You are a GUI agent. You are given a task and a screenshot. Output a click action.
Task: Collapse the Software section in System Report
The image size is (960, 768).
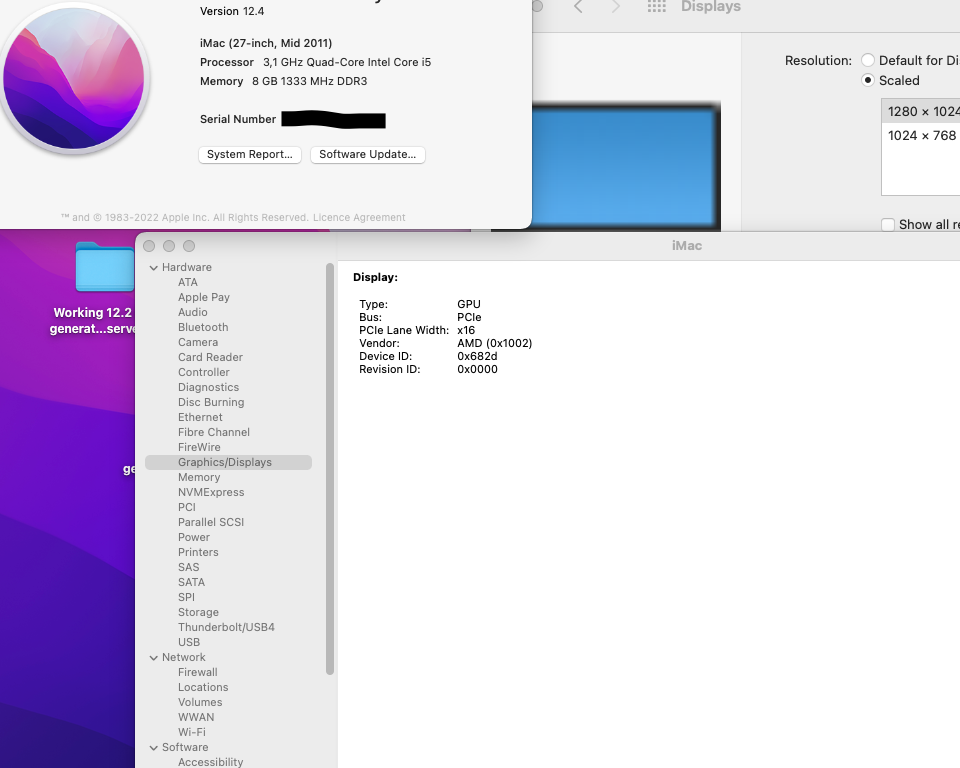point(154,748)
